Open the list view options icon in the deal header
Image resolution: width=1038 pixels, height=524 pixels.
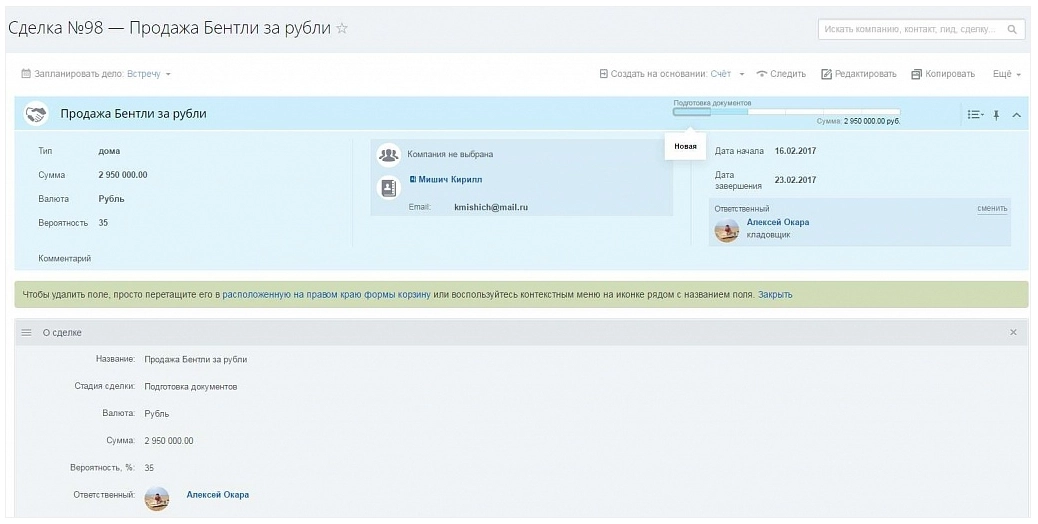975,115
